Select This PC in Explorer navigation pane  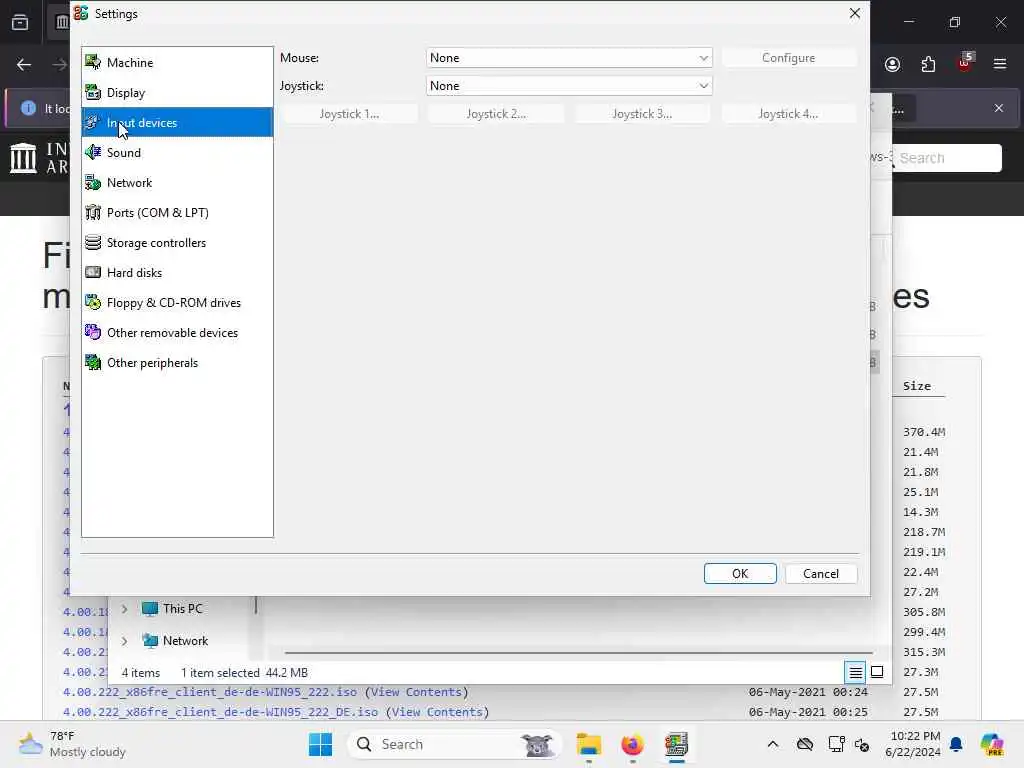point(172,609)
